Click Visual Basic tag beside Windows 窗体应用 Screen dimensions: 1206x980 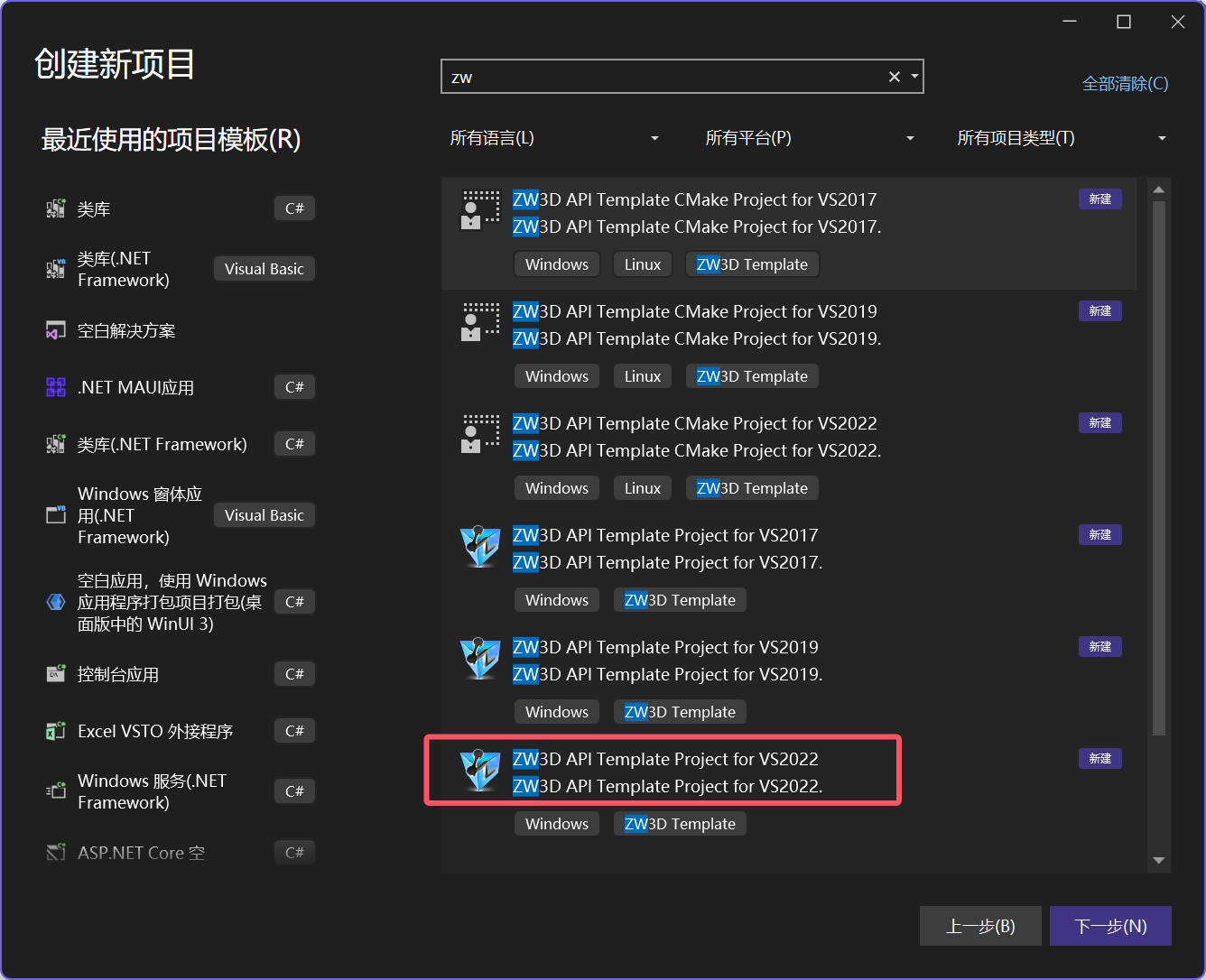[264, 515]
